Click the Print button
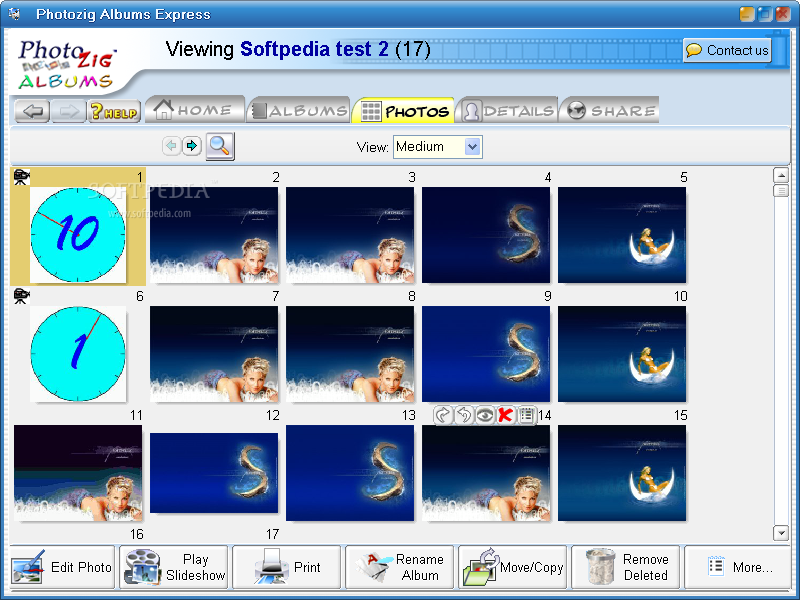This screenshot has height=600, width=800. tap(286, 567)
